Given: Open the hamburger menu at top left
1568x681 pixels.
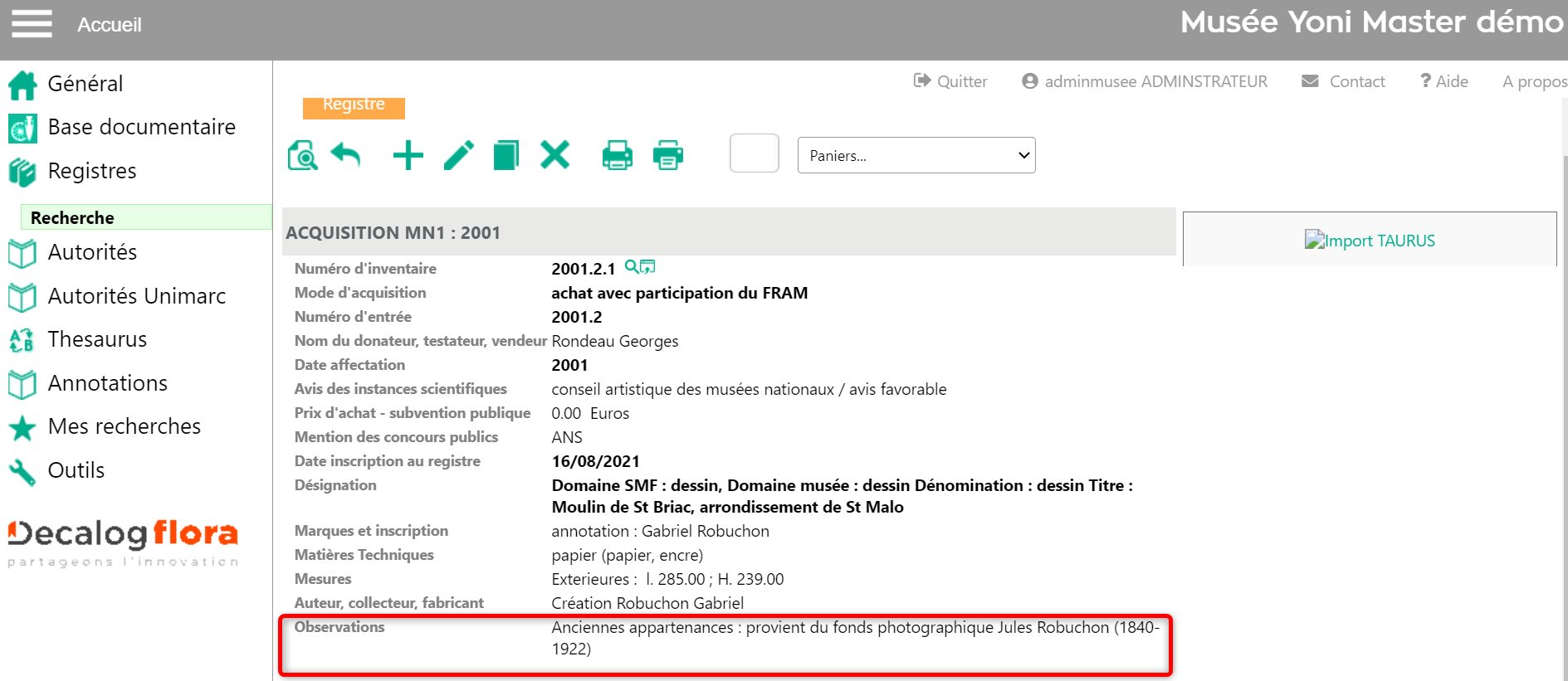Looking at the screenshot, I should coord(32,24).
